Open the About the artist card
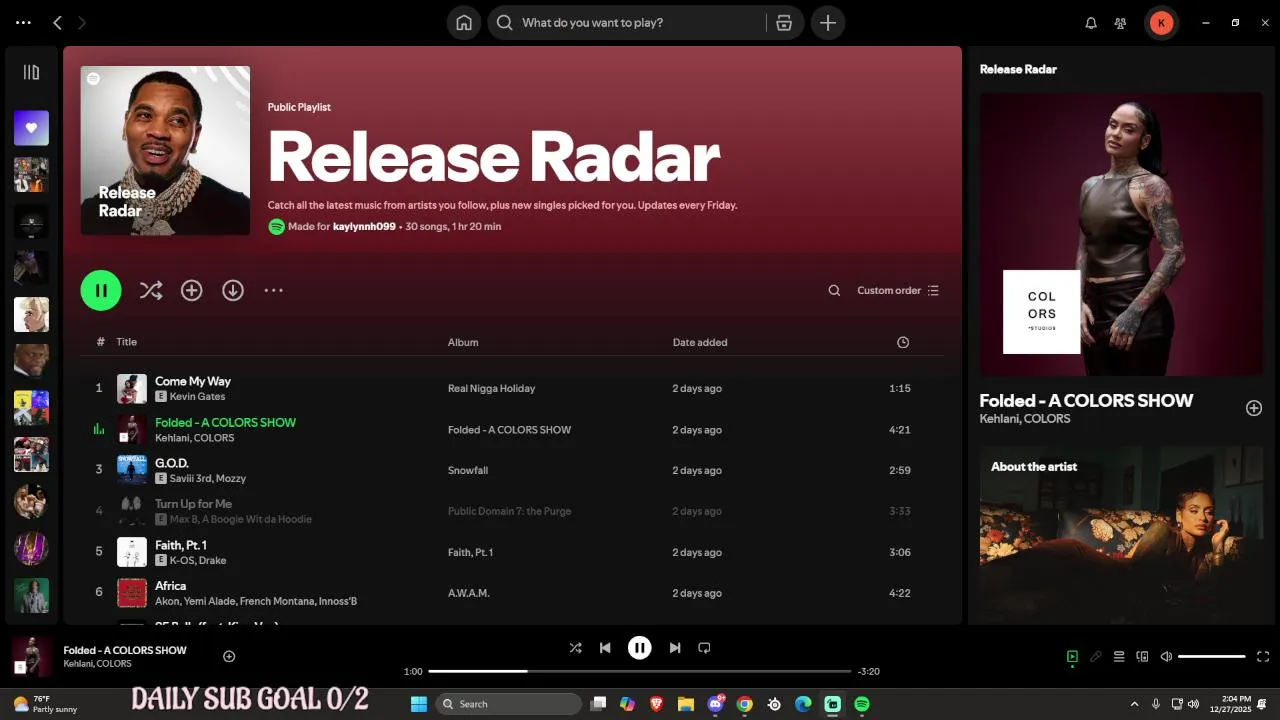Screen dimensions: 1280x720 1121,535
